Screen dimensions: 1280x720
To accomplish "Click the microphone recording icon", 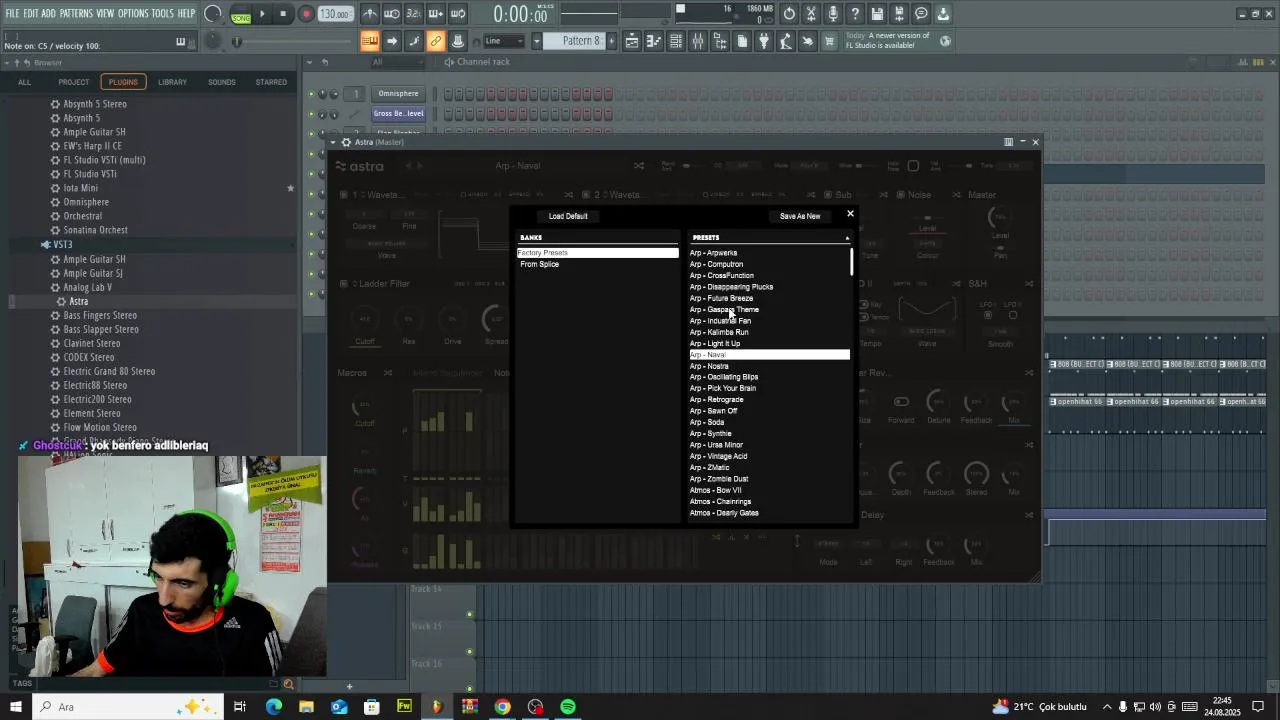I will [832, 14].
